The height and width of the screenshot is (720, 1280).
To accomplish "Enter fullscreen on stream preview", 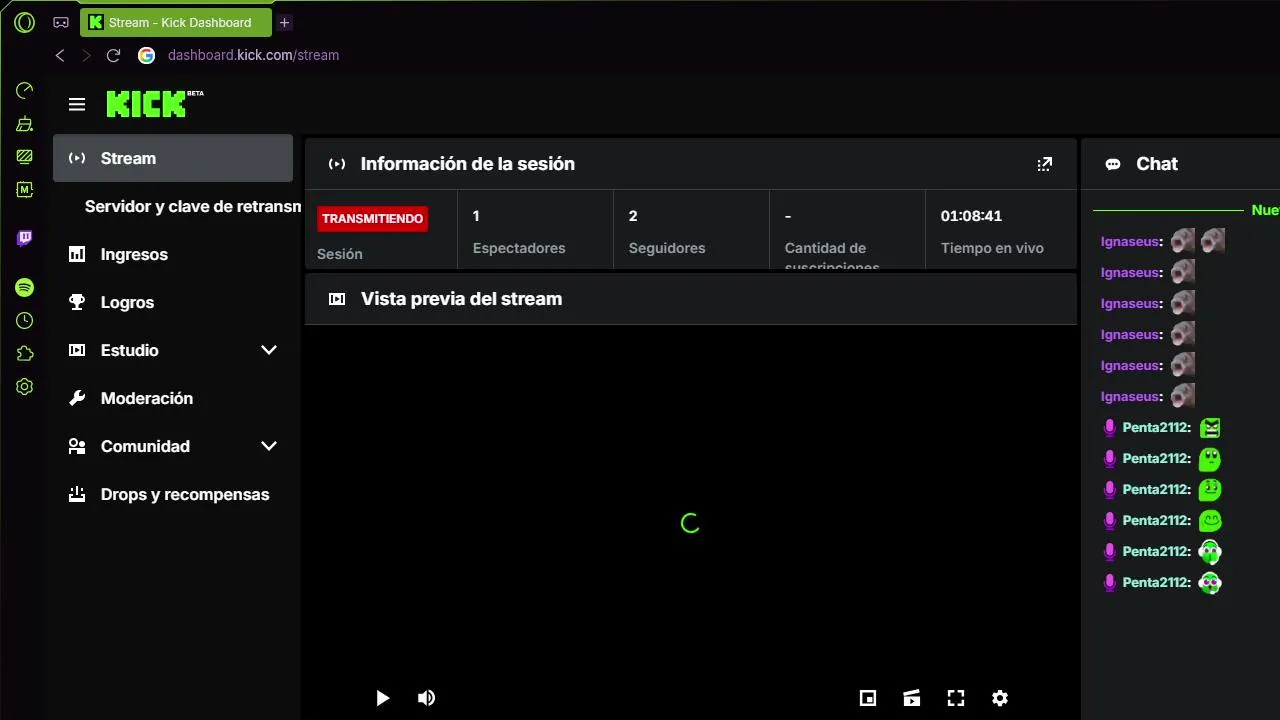I will click(x=956, y=698).
